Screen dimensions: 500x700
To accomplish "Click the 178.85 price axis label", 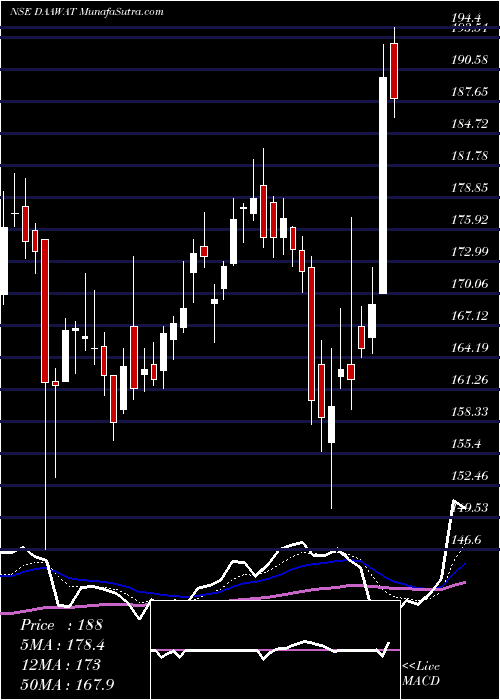I will [x=469, y=188].
